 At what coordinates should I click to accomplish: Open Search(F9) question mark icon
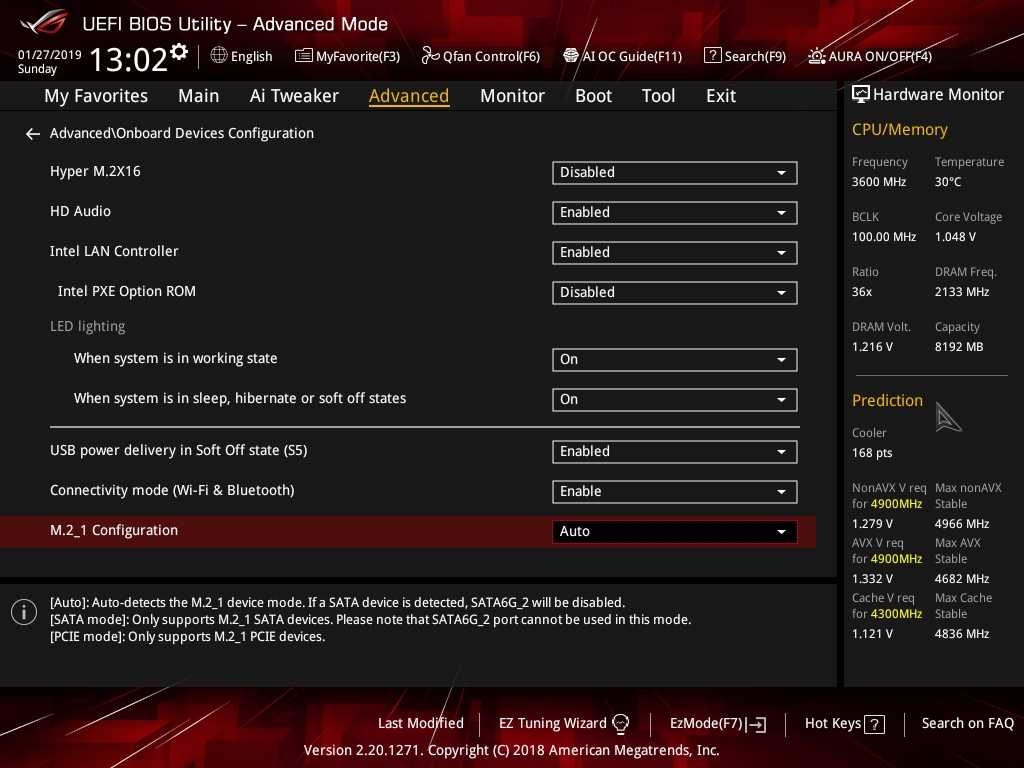(x=712, y=56)
